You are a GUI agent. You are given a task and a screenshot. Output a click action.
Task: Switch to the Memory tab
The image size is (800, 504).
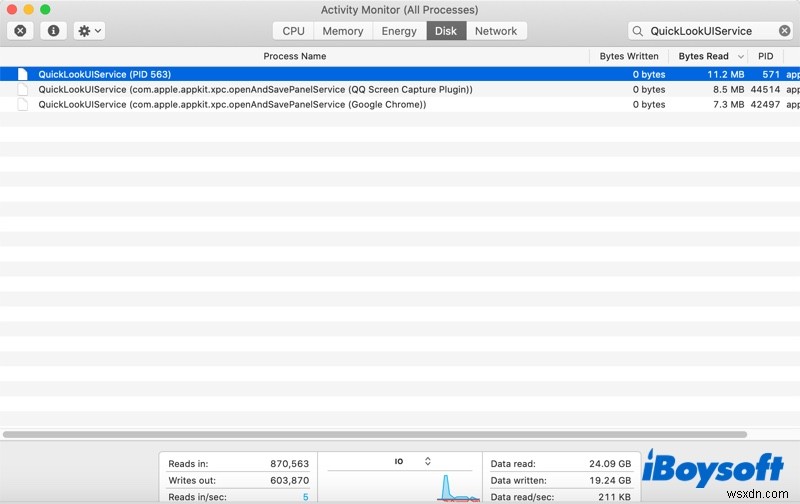pos(343,31)
